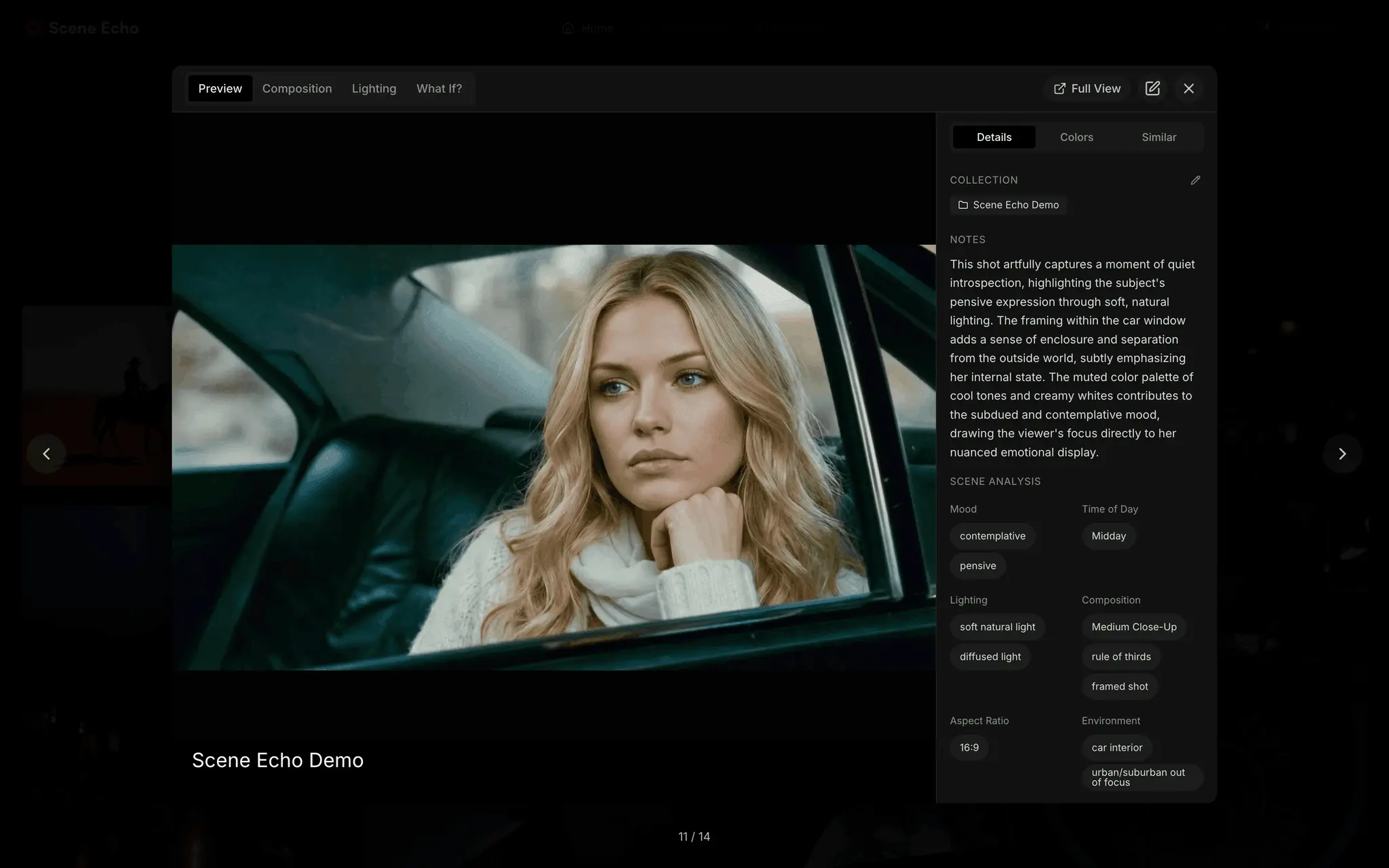
Task: Click the Scene Echo Demo image title
Action: coord(277,760)
